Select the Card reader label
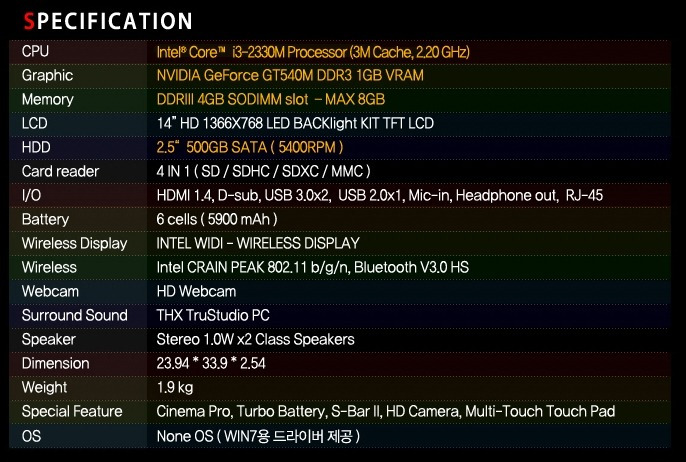 pos(60,171)
